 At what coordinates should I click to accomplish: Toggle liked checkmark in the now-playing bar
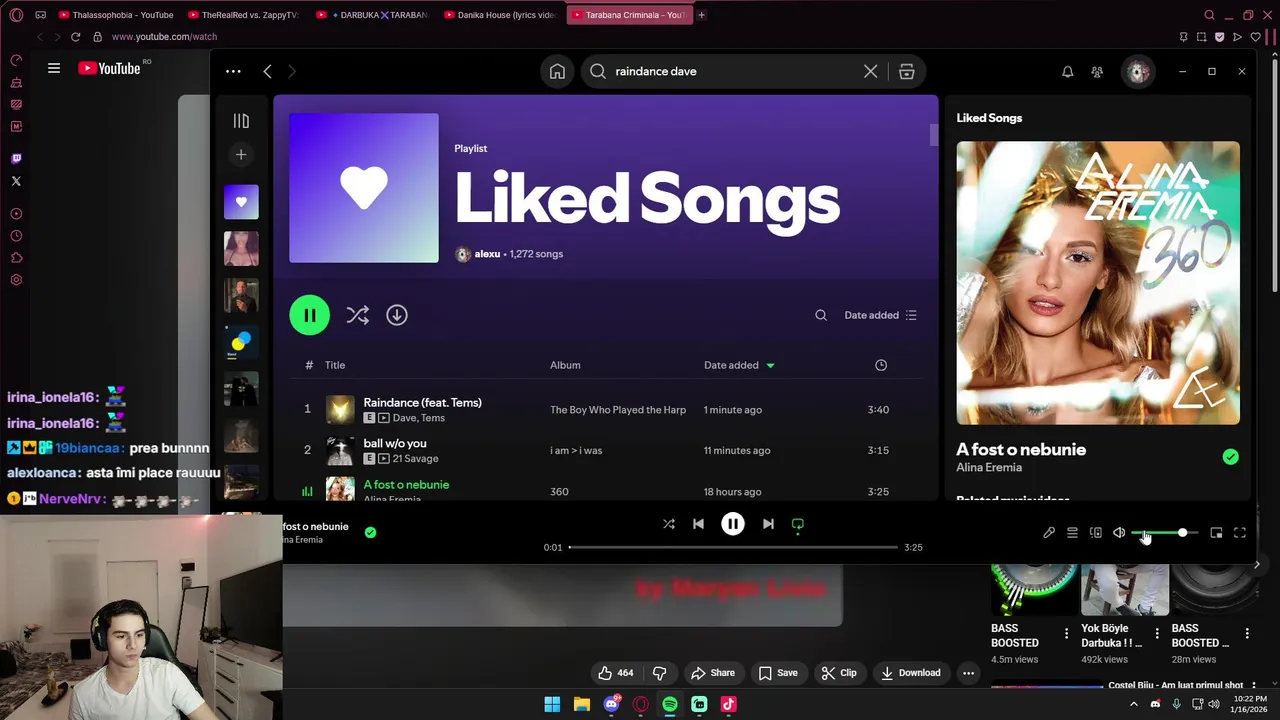[x=370, y=532]
